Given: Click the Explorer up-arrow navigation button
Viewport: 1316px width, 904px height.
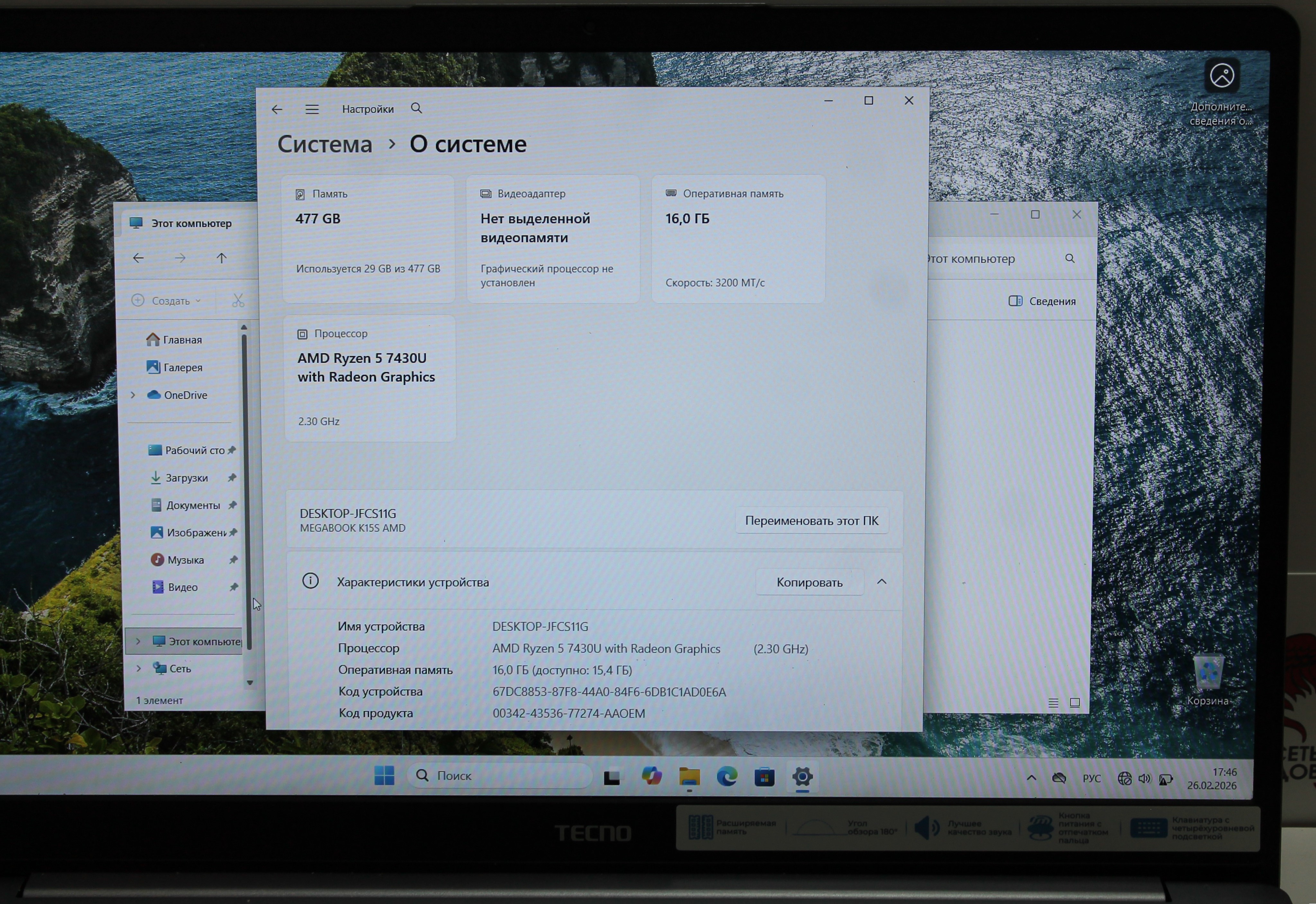Looking at the screenshot, I should coord(221,258).
